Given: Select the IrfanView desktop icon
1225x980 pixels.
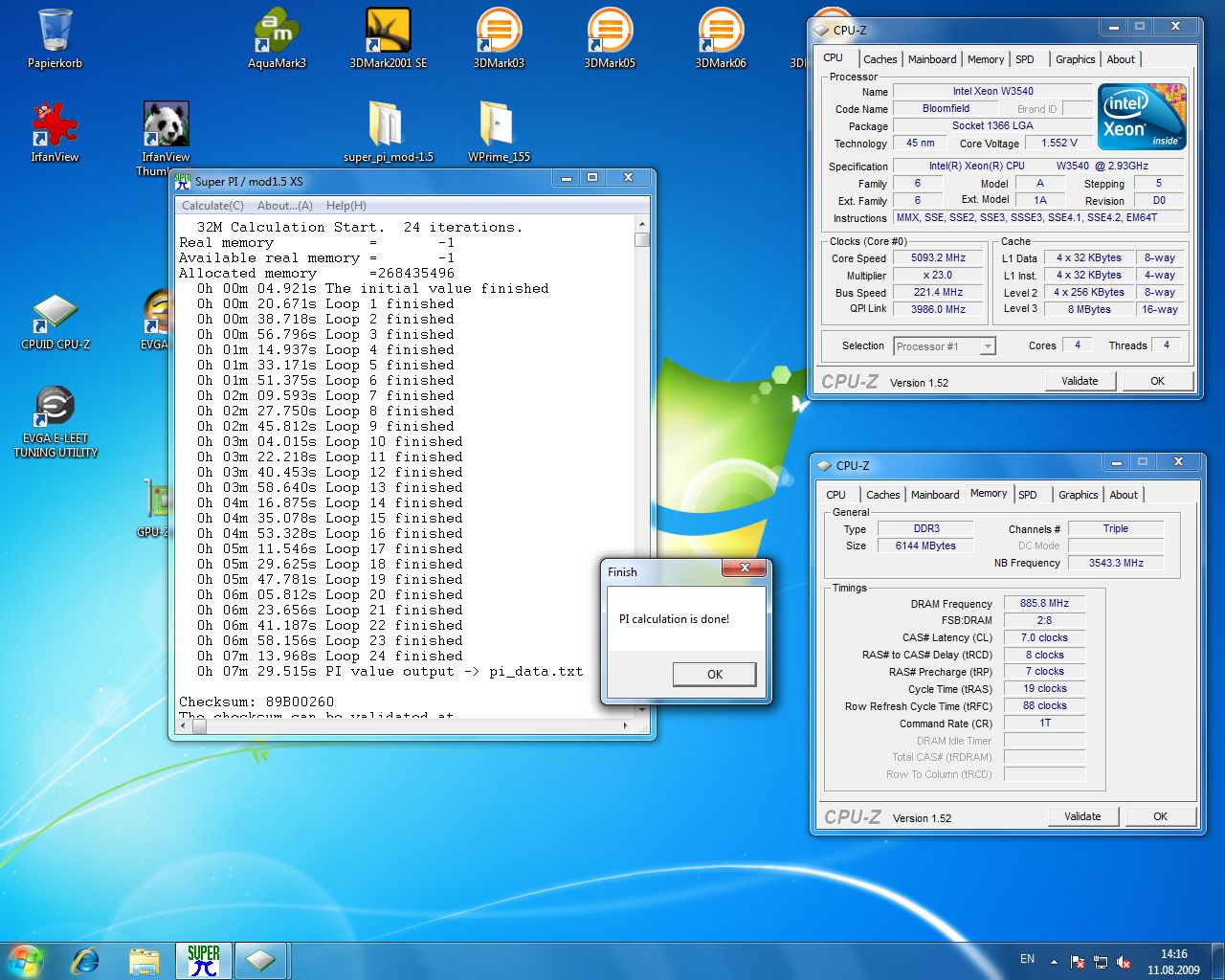Looking at the screenshot, I should click(x=55, y=132).
